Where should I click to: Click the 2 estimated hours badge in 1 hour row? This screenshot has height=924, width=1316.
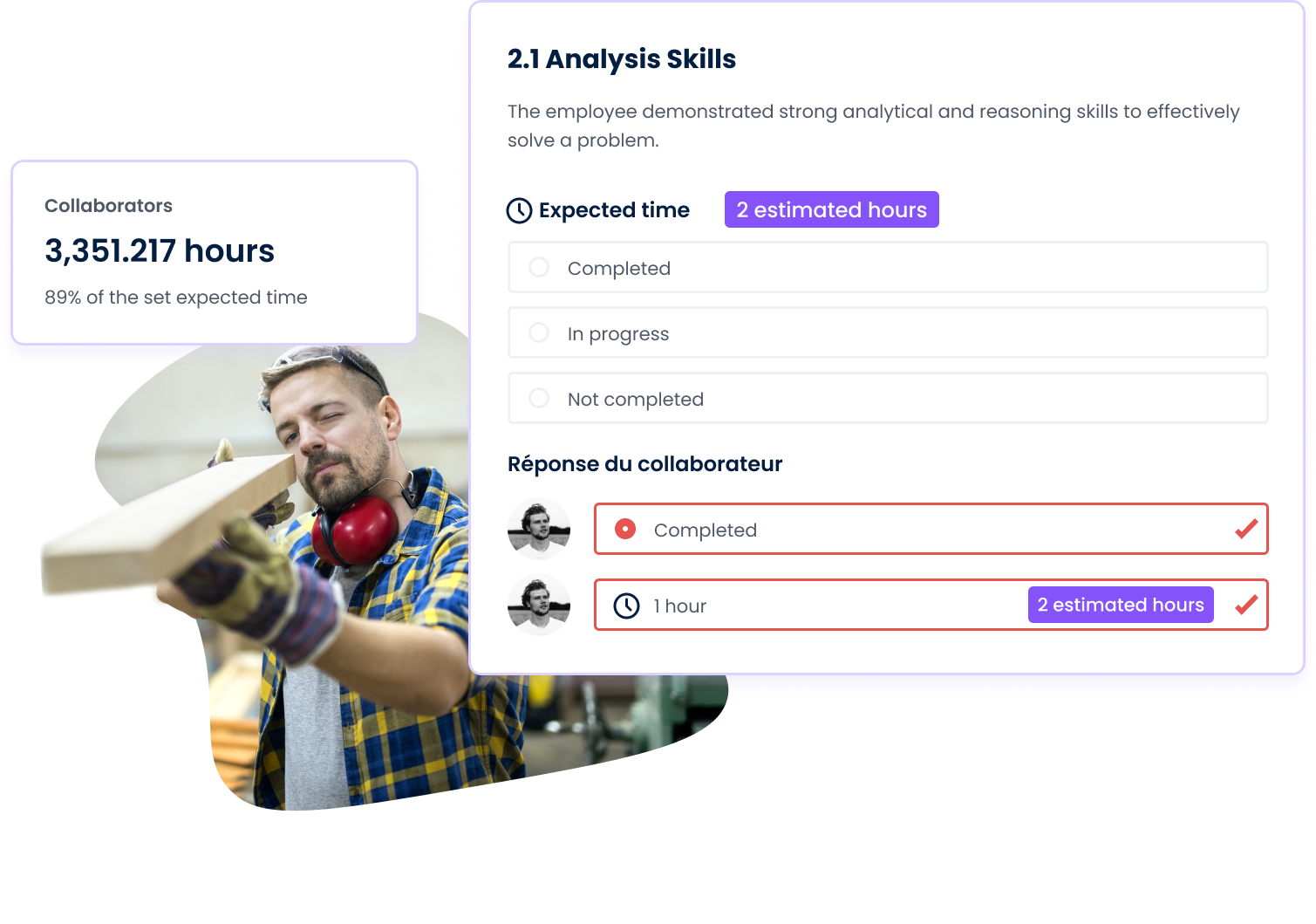(x=1121, y=605)
